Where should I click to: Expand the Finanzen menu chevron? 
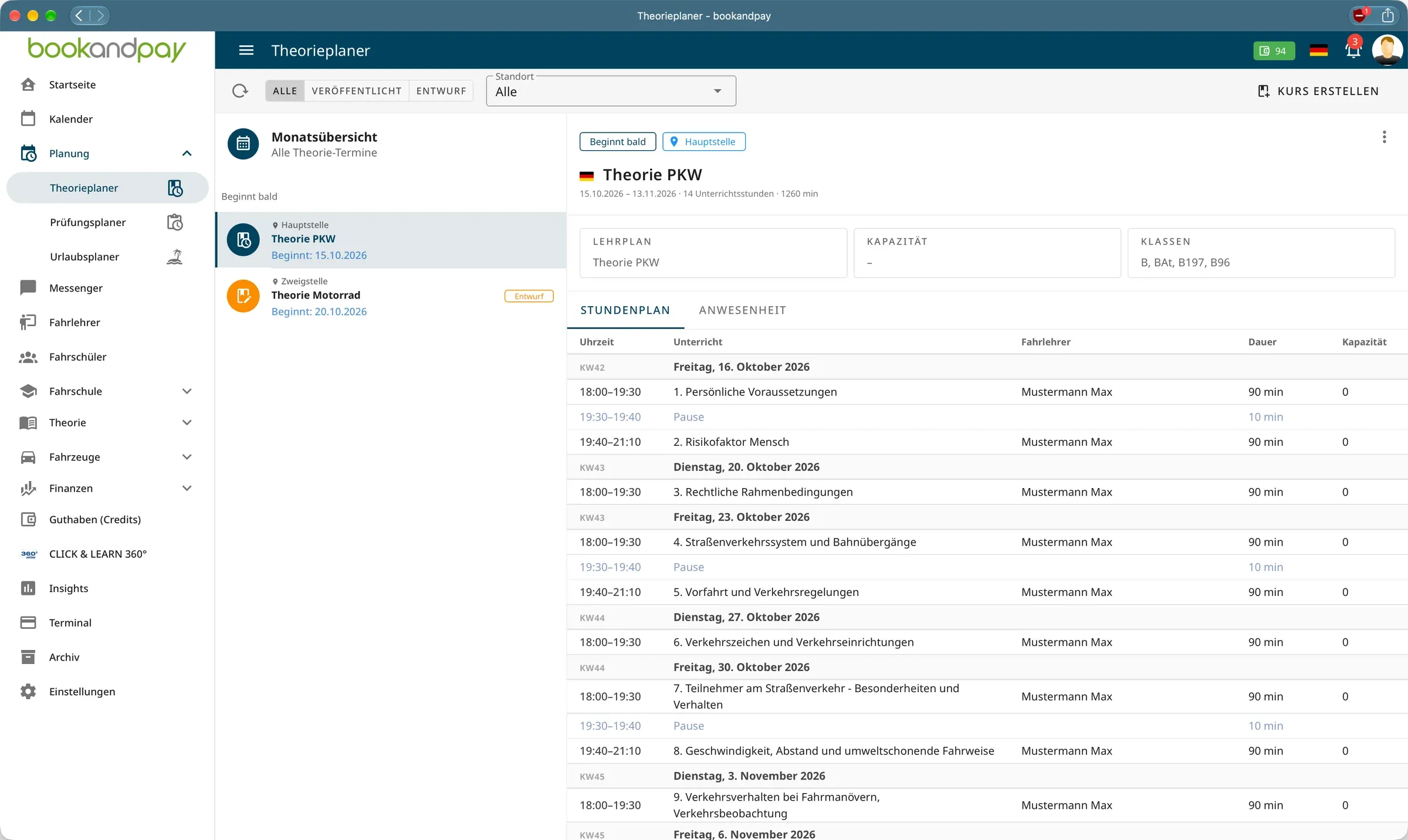click(187, 489)
